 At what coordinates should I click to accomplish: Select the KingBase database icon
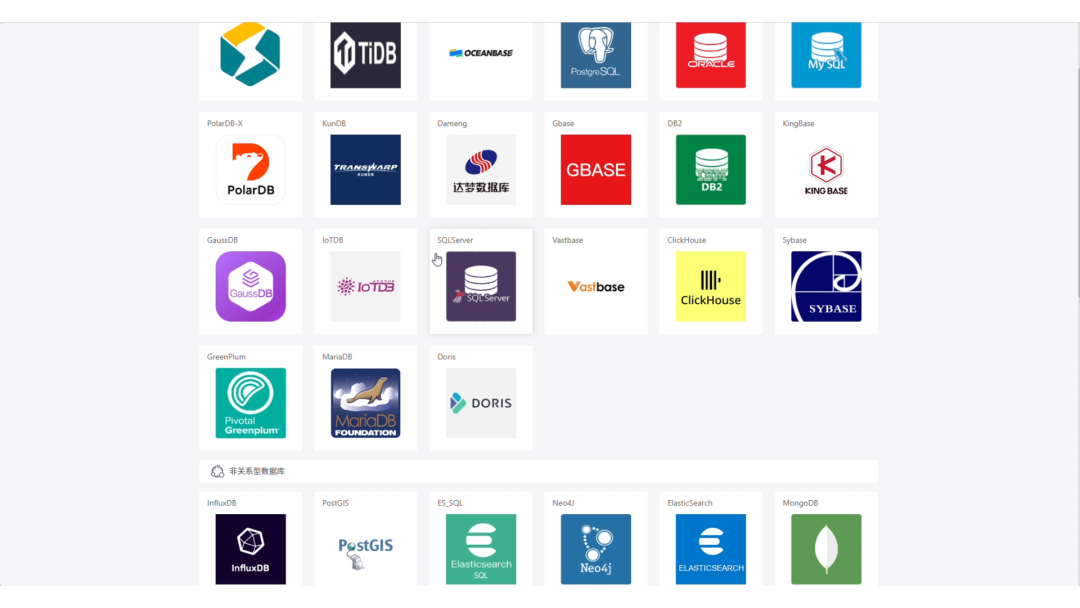coord(826,169)
